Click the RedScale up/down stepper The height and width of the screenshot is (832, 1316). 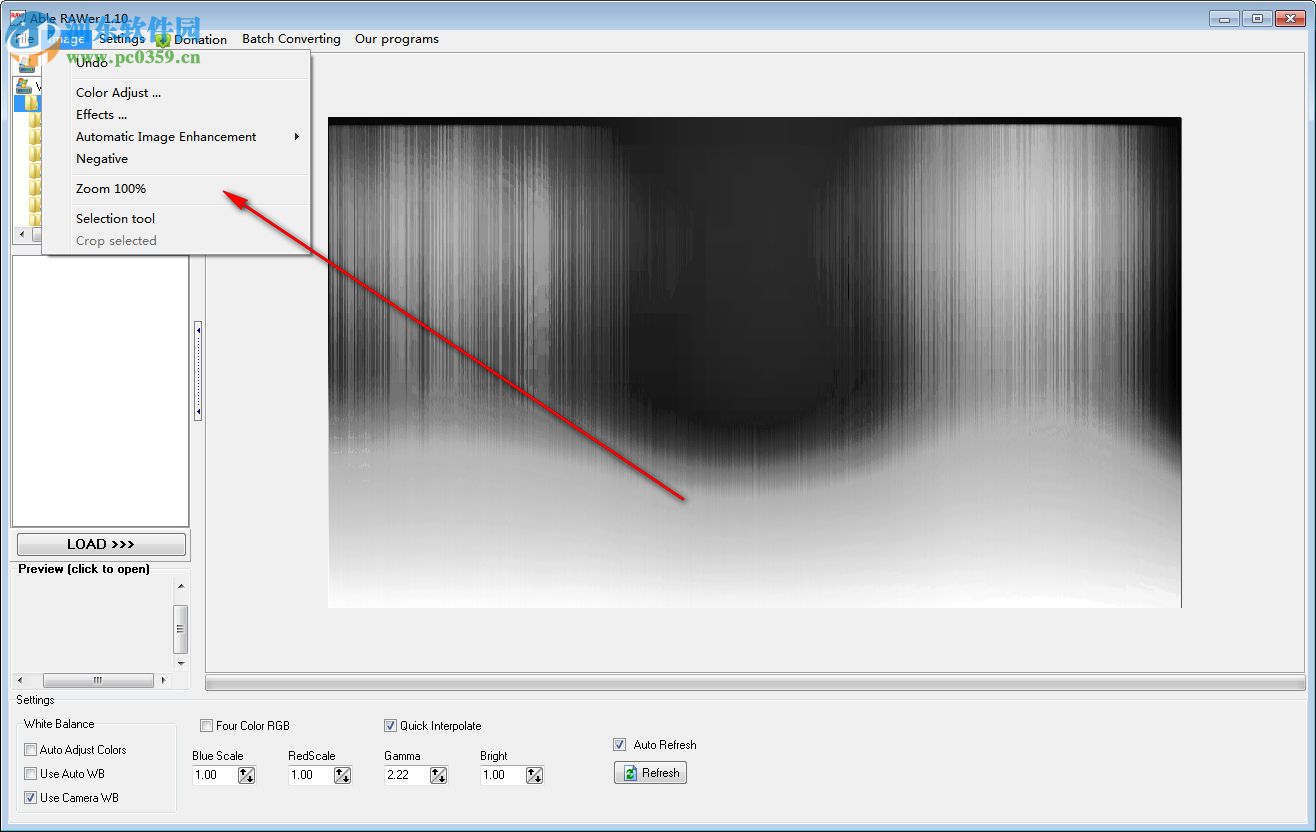(x=342, y=775)
